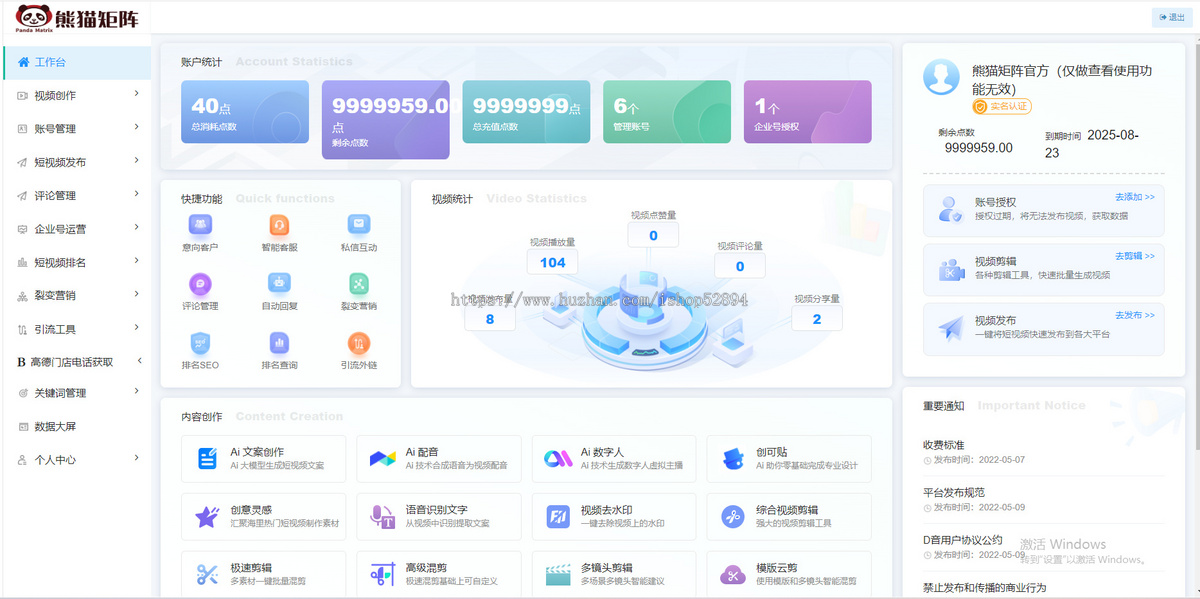Click the user avatar icon
This screenshot has height=599, width=1200.
(941, 77)
